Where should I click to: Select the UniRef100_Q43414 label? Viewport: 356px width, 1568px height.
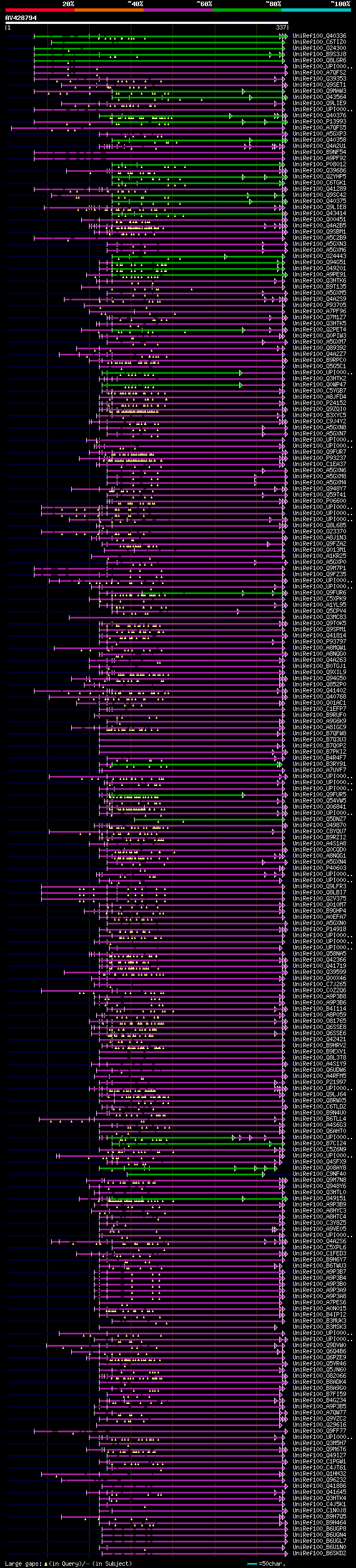tap(319, 214)
